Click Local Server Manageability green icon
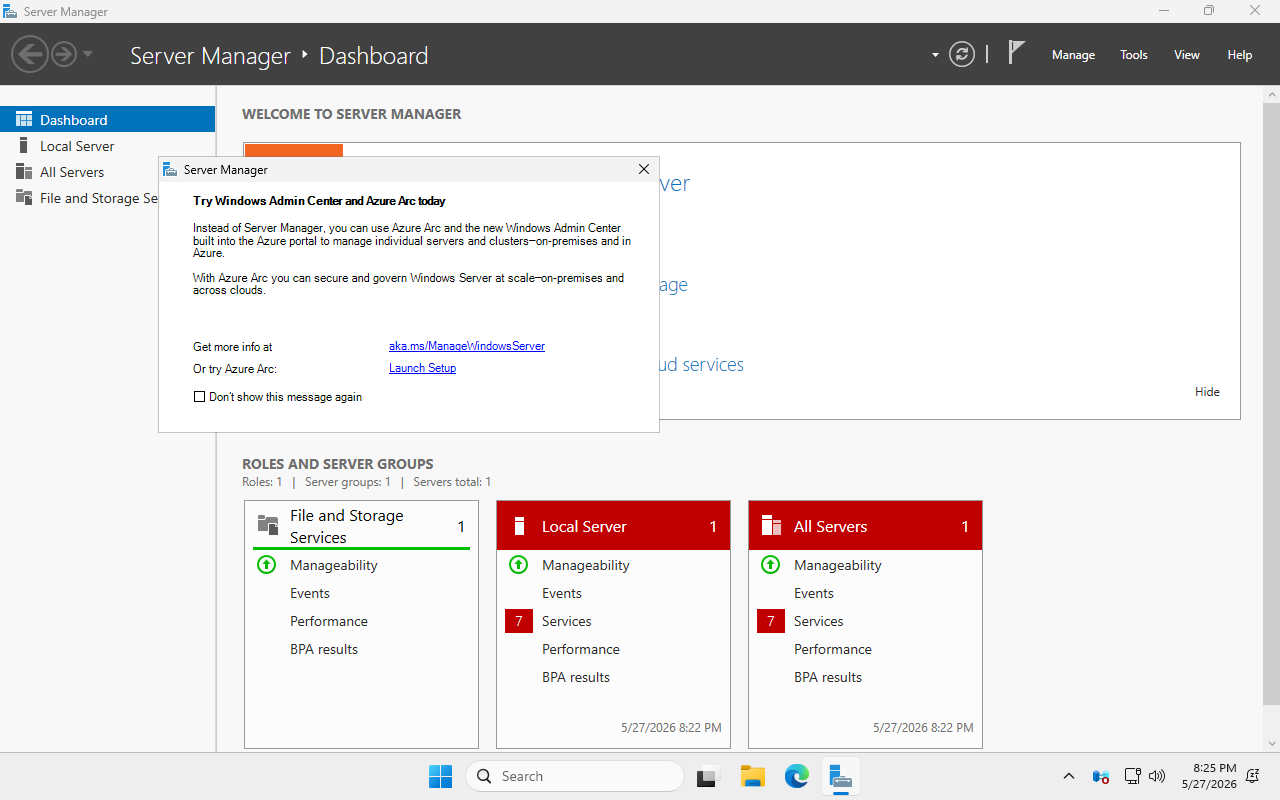Image resolution: width=1280 pixels, height=800 pixels. [x=518, y=564]
